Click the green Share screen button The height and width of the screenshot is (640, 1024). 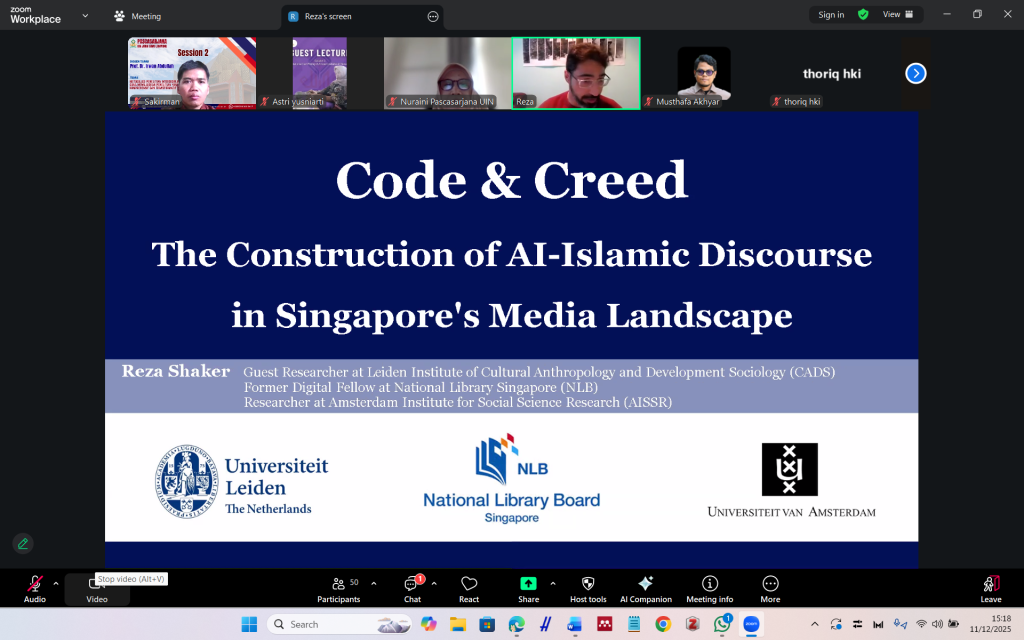pyautogui.click(x=528, y=589)
